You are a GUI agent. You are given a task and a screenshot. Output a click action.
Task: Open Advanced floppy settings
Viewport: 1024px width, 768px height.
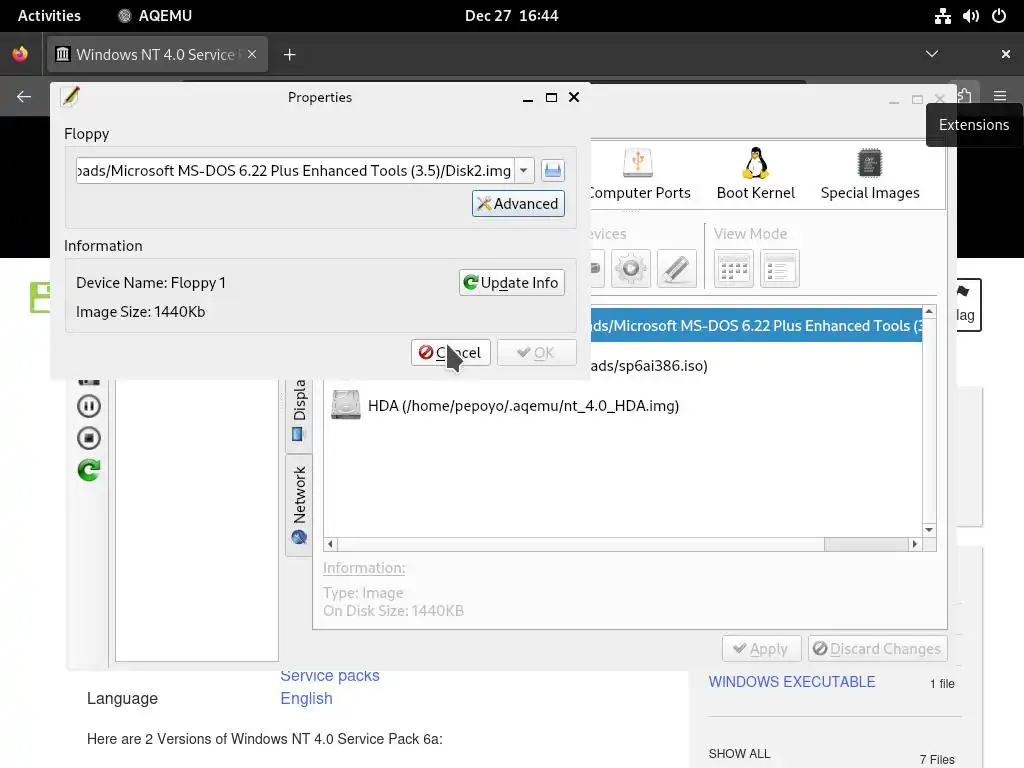tap(518, 204)
